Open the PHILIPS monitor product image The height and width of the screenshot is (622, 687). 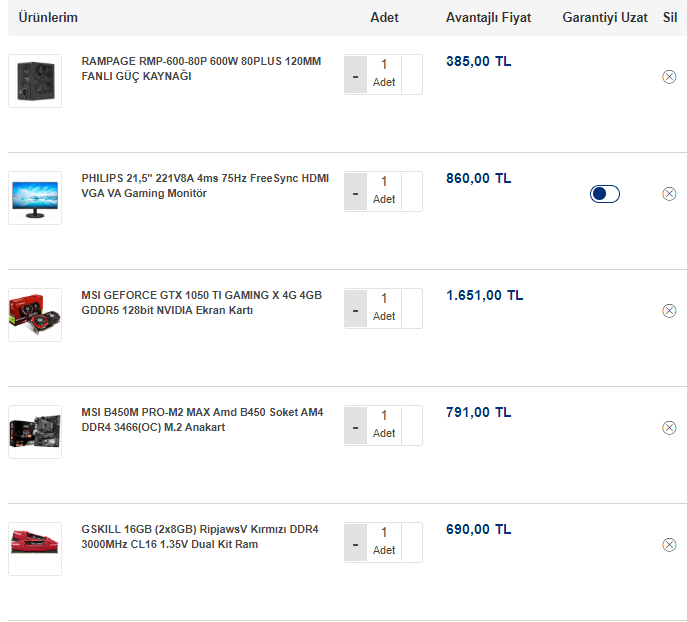click(x=35, y=198)
